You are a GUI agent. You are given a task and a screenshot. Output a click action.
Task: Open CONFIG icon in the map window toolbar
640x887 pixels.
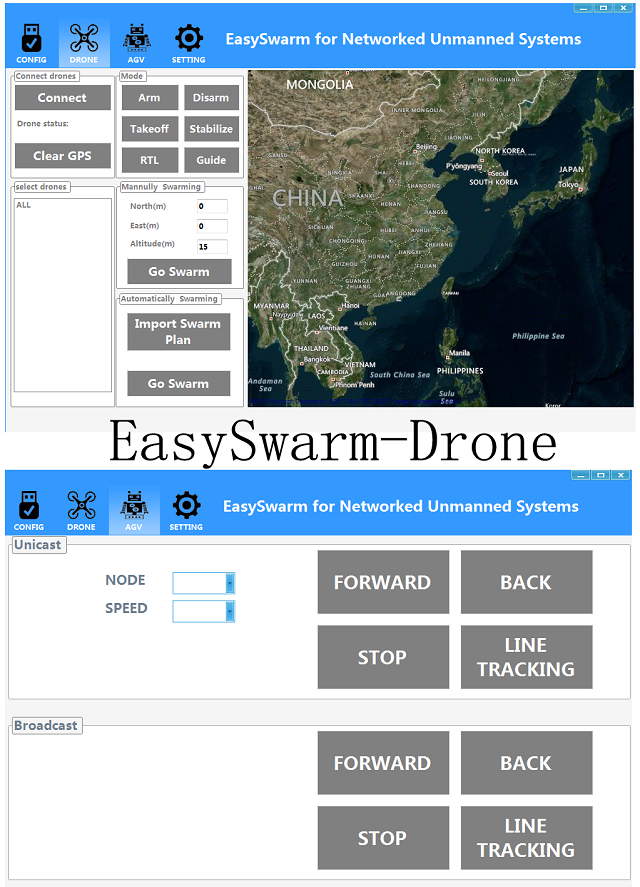[x=31, y=43]
